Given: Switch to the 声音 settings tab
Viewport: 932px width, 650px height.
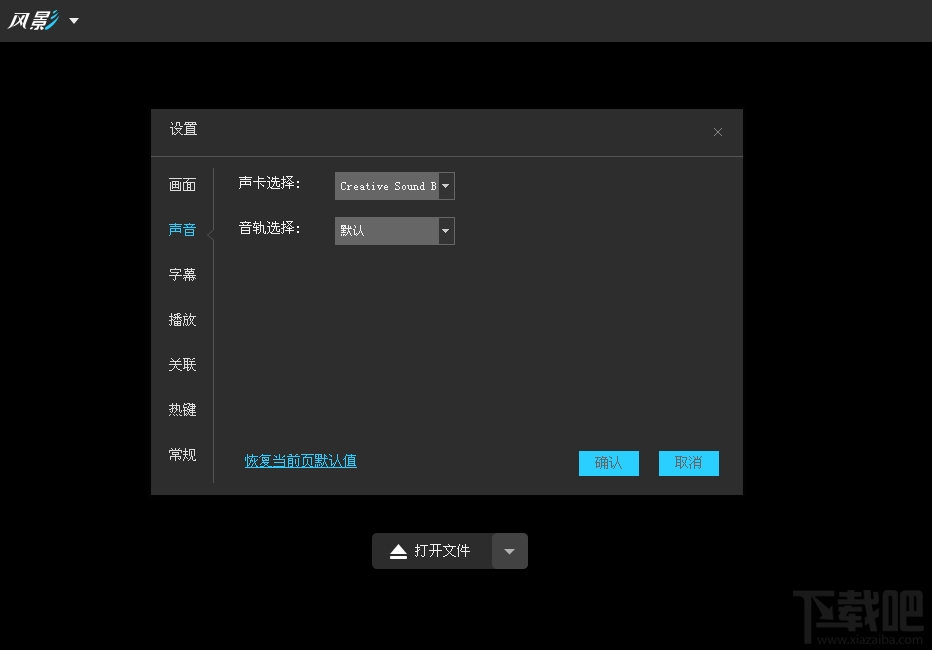Looking at the screenshot, I should (182, 229).
